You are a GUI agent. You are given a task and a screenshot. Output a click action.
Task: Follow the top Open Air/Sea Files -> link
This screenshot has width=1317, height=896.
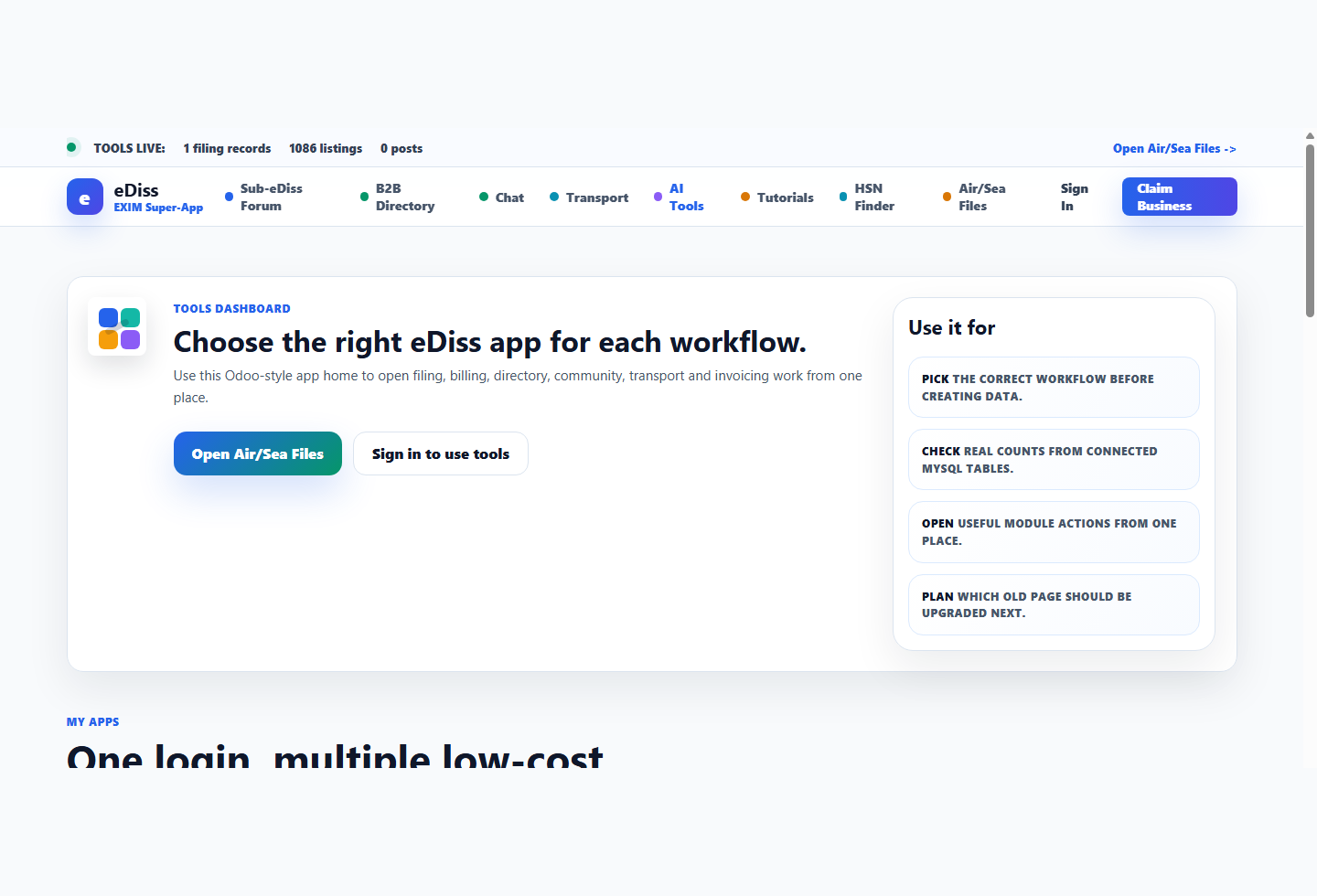pos(1174,148)
